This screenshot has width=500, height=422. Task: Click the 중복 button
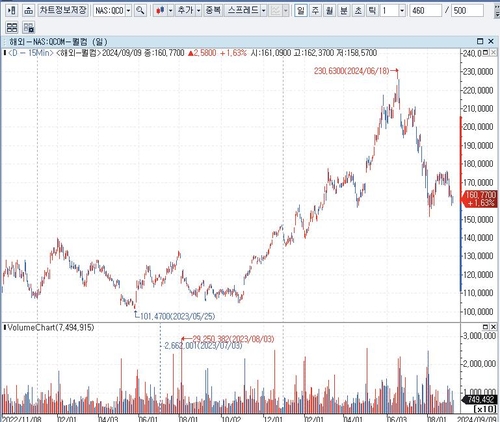tap(213, 11)
